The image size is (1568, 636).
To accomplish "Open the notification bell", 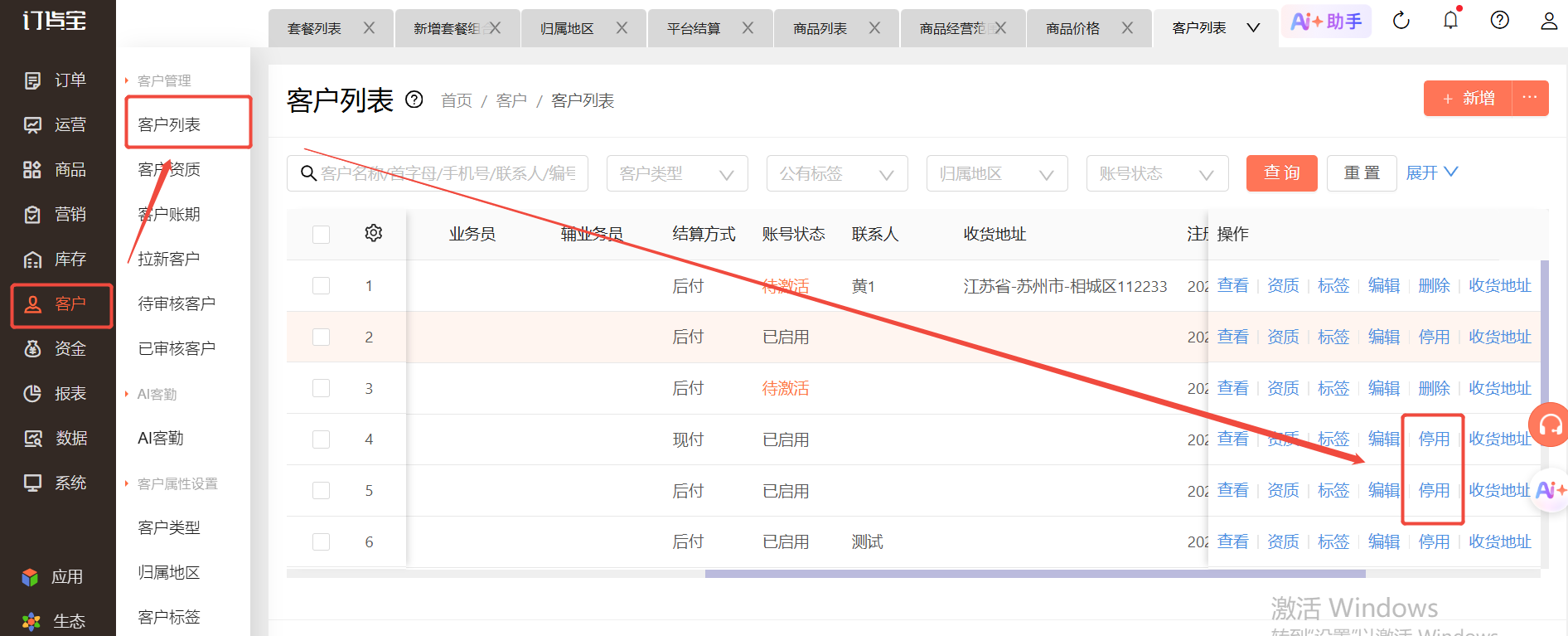I will (1450, 20).
